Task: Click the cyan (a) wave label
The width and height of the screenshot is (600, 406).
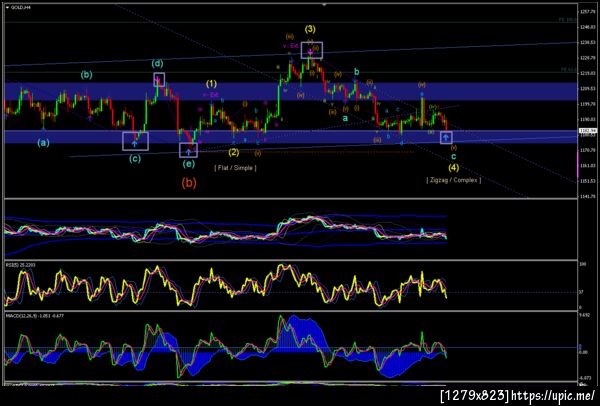Action: click(43, 143)
